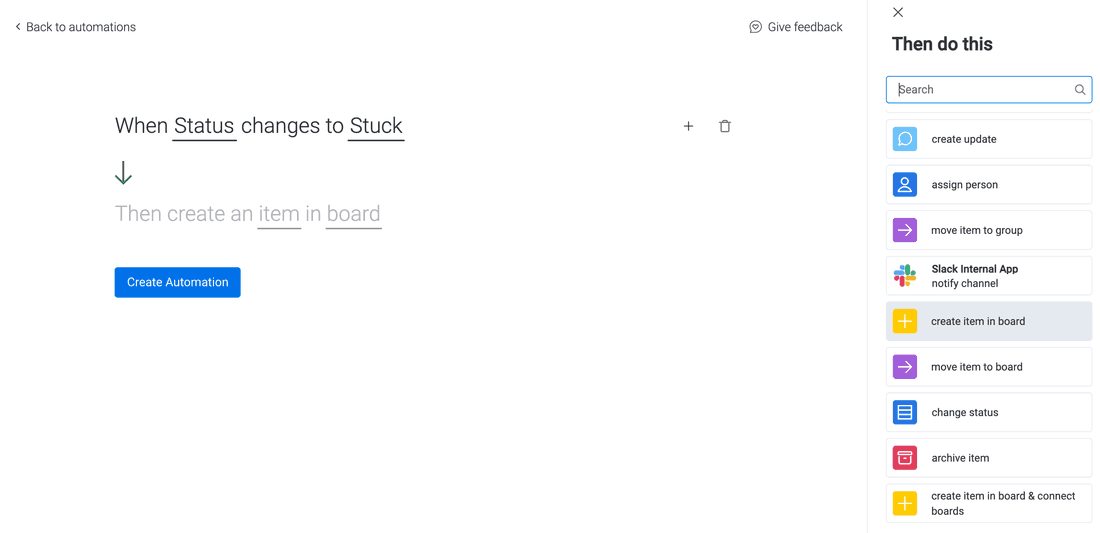
Task: Click the archive item box icon
Action: click(x=905, y=458)
